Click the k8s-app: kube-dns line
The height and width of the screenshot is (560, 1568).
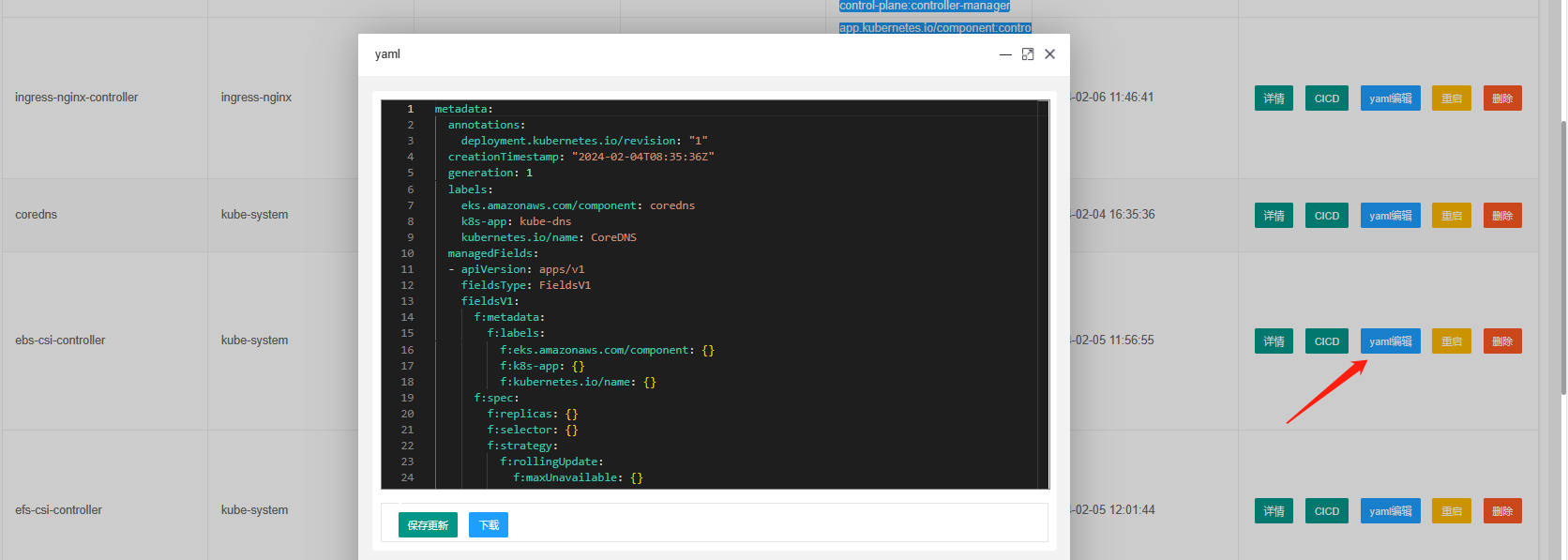click(516, 221)
